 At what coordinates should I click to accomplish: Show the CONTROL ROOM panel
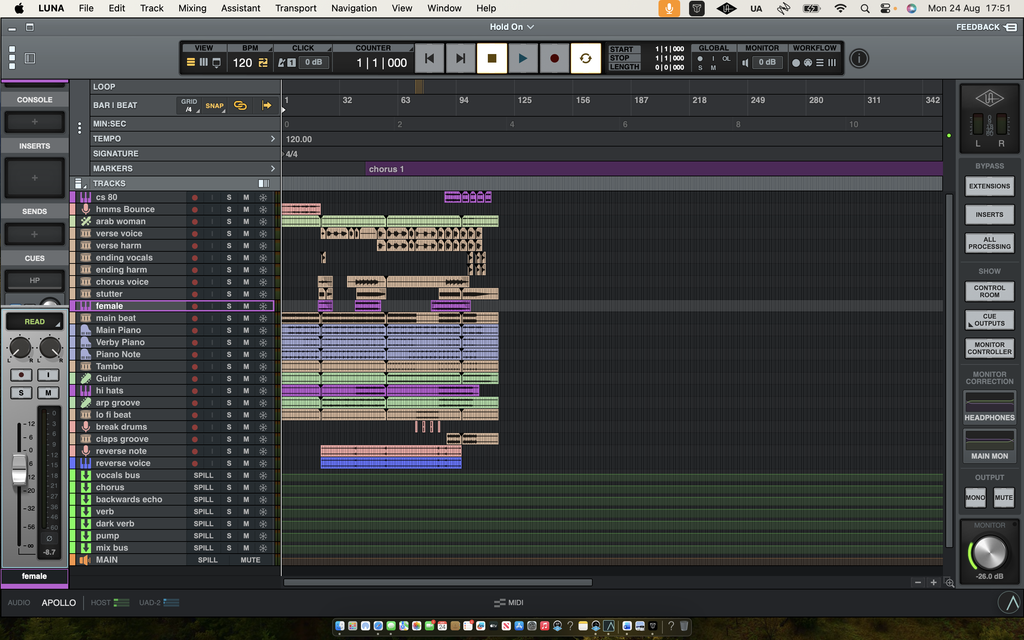pyautogui.click(x=989, y=291)
